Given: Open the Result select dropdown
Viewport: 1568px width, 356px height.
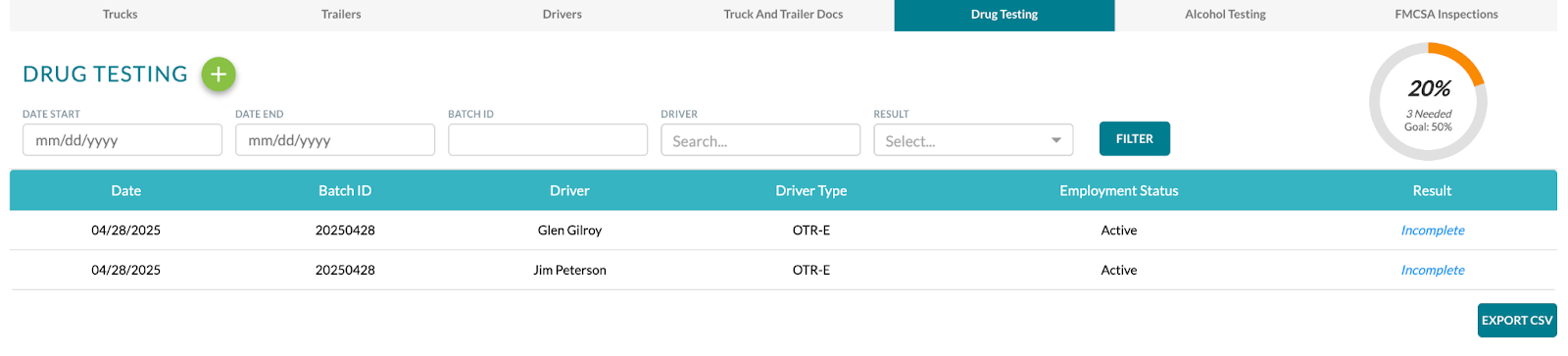Looking at the screenshot, I should point(973,140).
